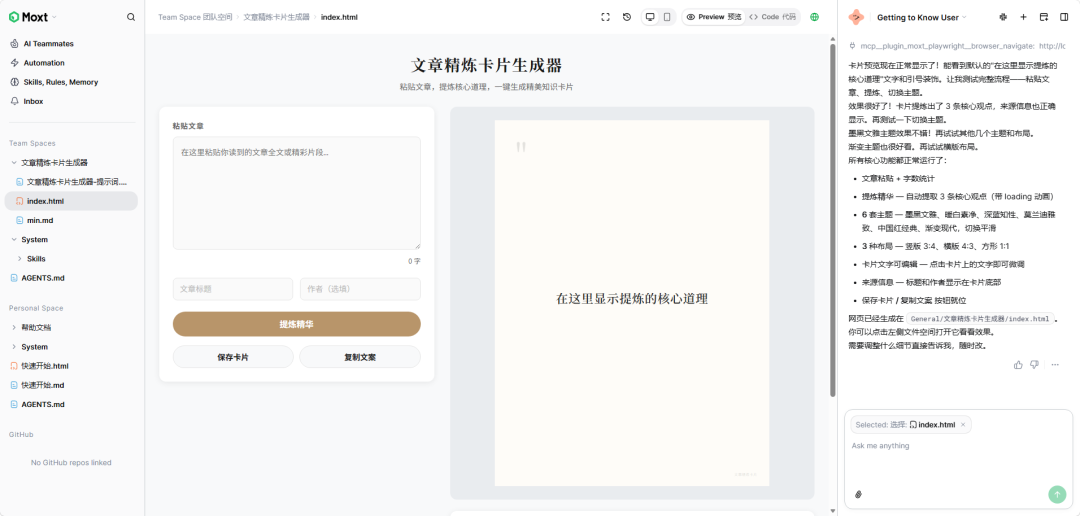Send message with green arrow button
This screenshot has height=516, width=1080.
pos(1057,494)
